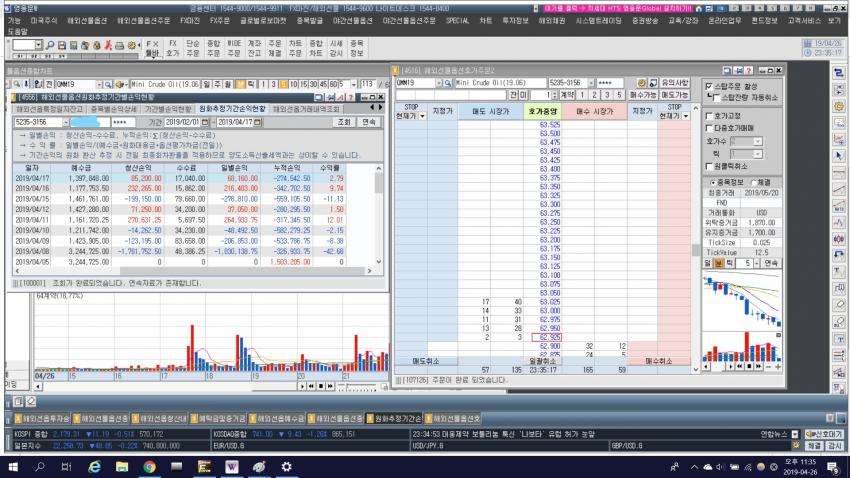Click the calendar icon beside start date 2019/02/01
This screenshot has width=850, height=478.
point(205,122)
